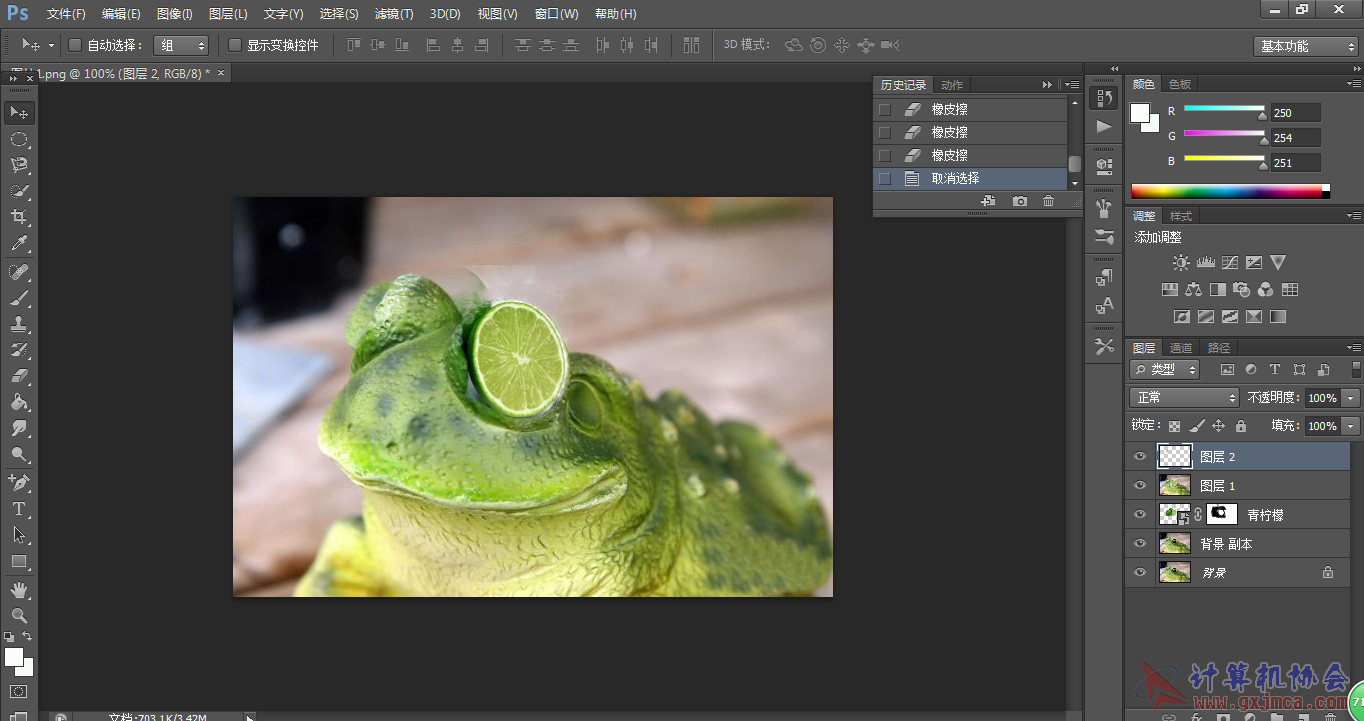Open the Layers panel flyout menu

[1353, 348]
